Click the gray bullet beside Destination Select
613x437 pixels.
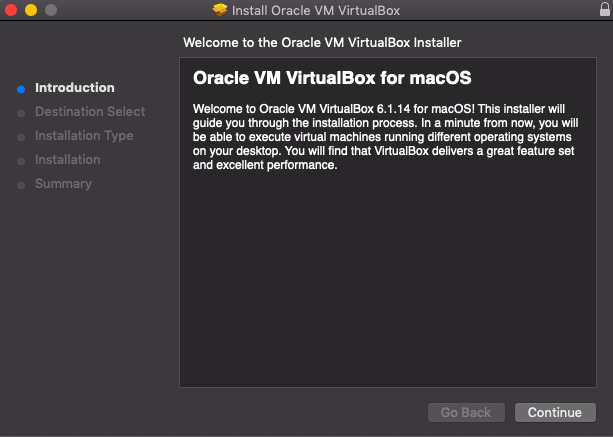21,113
